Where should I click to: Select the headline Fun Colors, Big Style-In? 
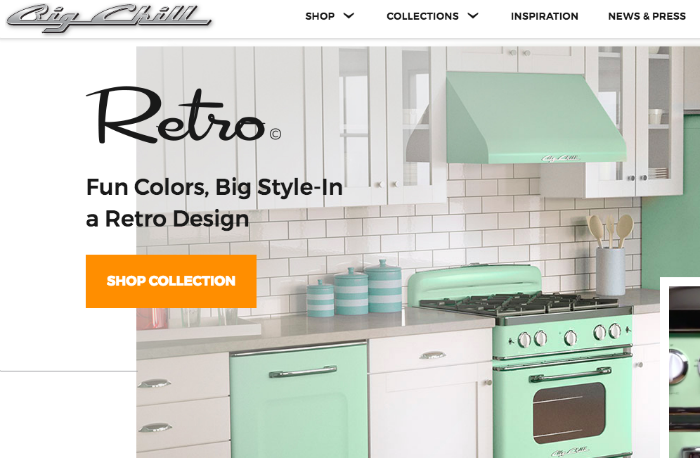[214, 187]
